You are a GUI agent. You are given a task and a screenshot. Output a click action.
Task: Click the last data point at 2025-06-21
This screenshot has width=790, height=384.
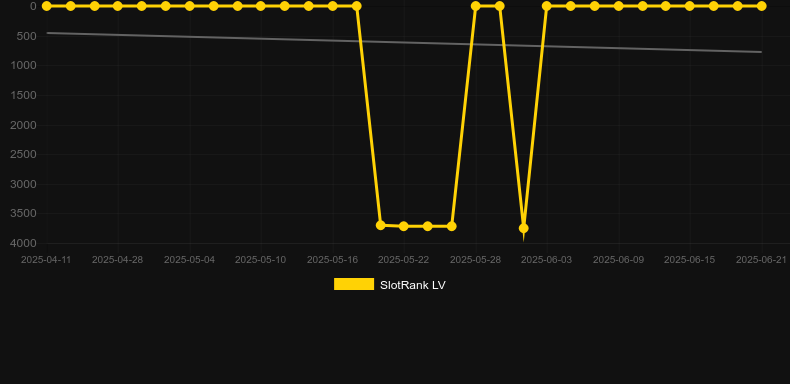coord(761,6)
